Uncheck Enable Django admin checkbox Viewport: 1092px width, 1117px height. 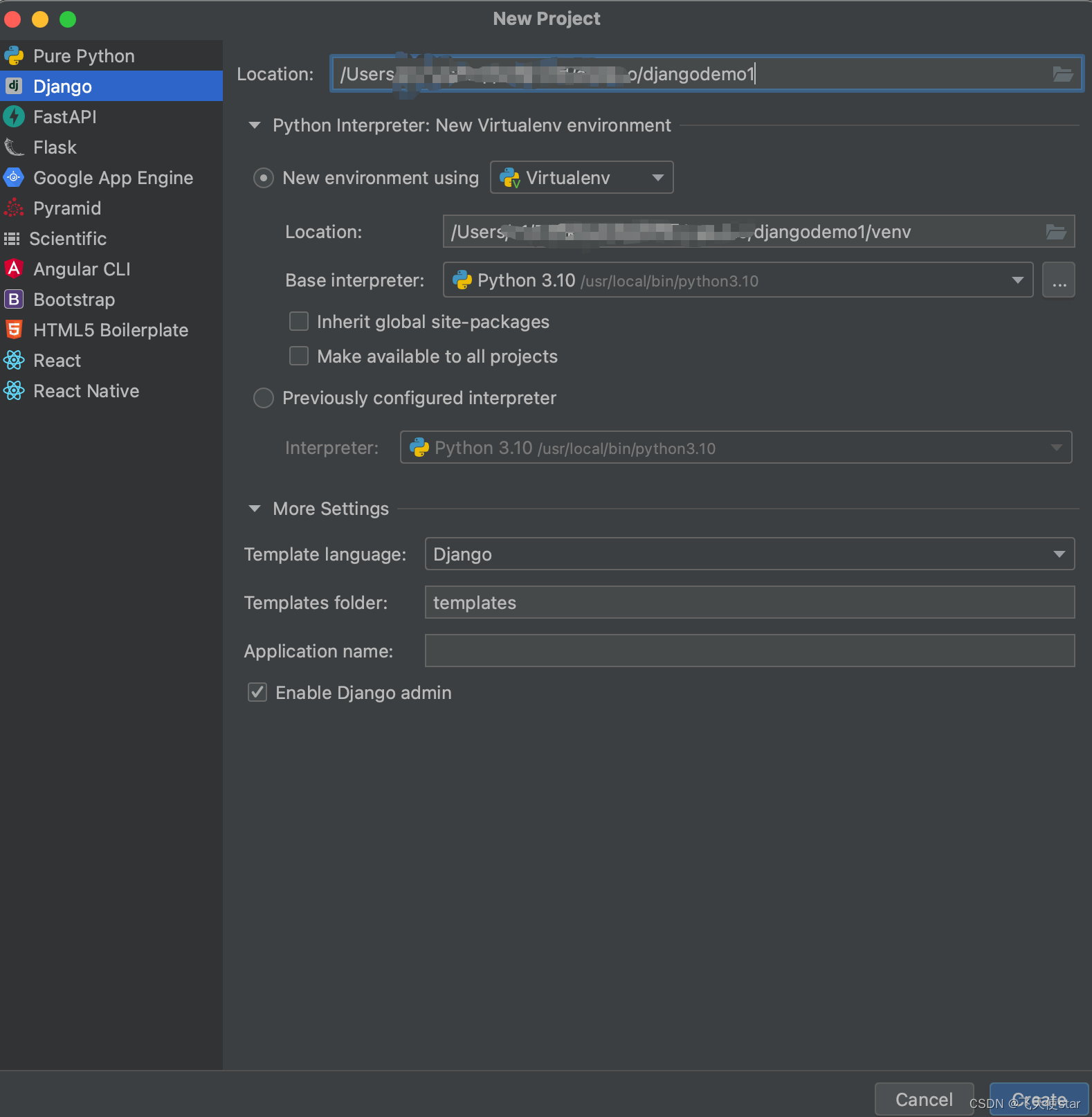coord(257,692)
